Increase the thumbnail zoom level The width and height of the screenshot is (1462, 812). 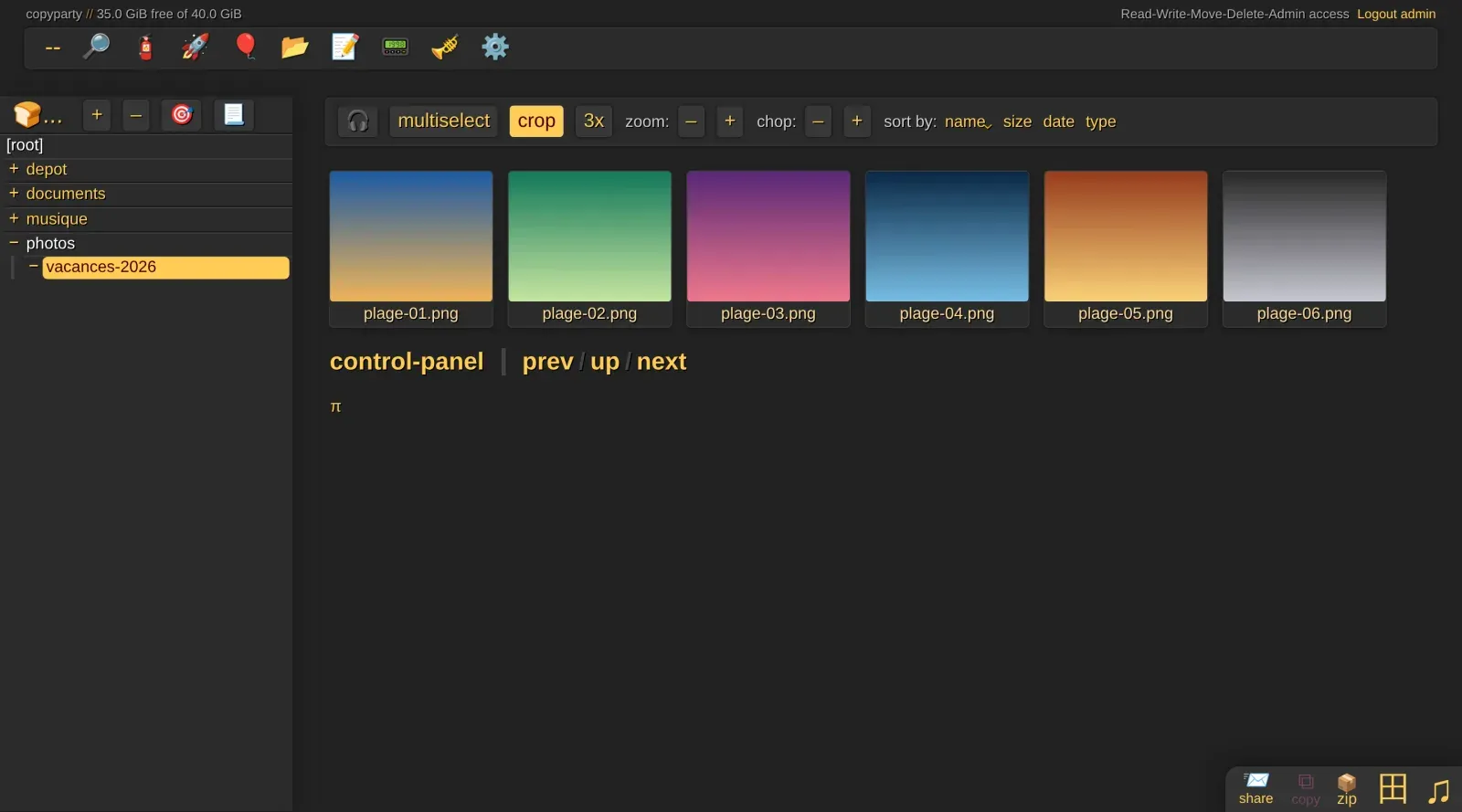(730, 121)
